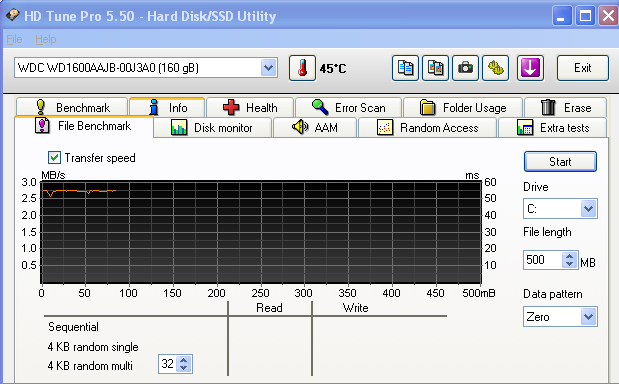Open the Help menu

click(46, 39)
